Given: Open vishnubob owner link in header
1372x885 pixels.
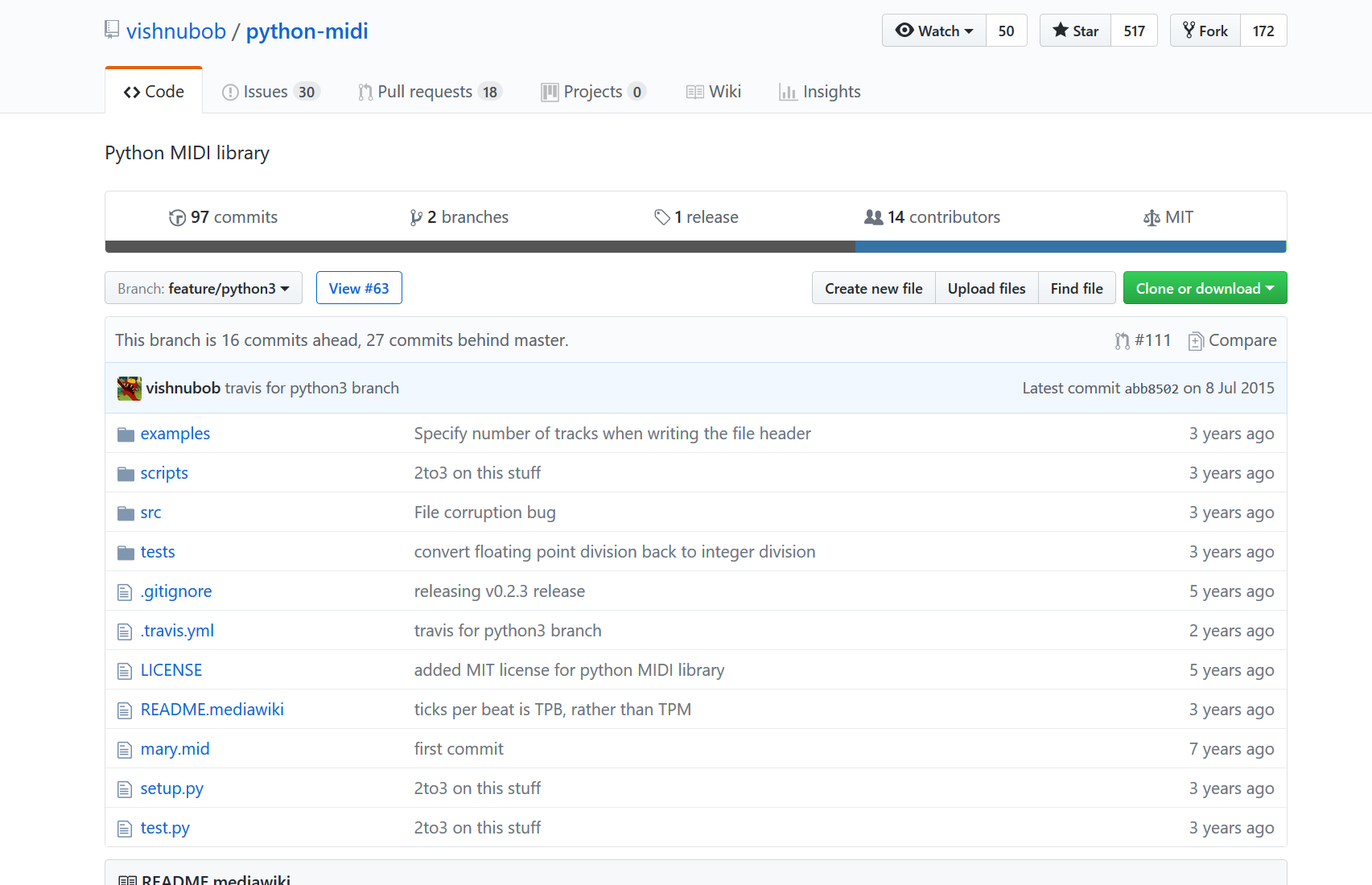Looking at the screenshot, I should pos(176,31).
